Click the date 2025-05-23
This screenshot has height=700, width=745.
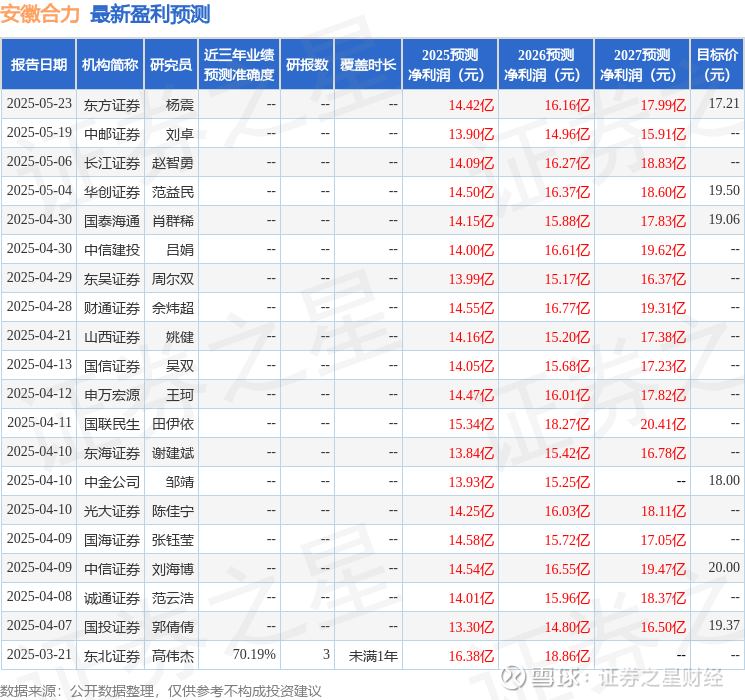coord(39,103)
